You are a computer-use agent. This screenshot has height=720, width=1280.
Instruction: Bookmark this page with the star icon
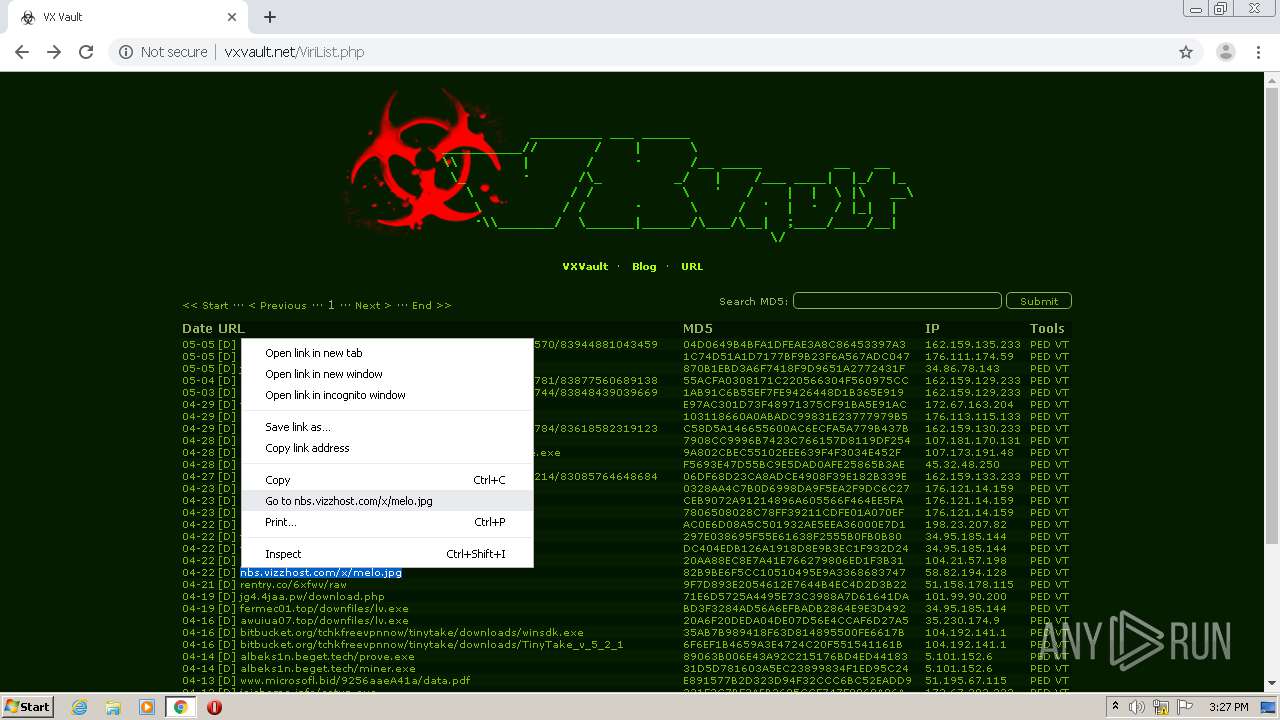pos(1186,52)
